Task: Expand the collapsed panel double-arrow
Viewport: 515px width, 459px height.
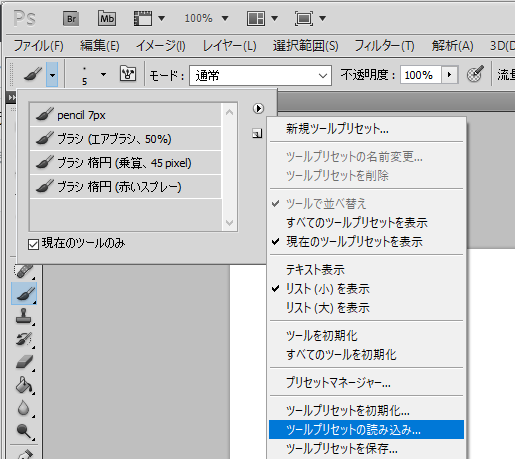Action: (12, 98)
